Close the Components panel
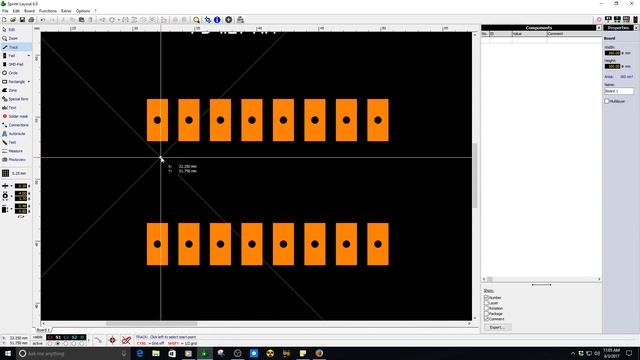The image size is (640, 360). (599, 28)
